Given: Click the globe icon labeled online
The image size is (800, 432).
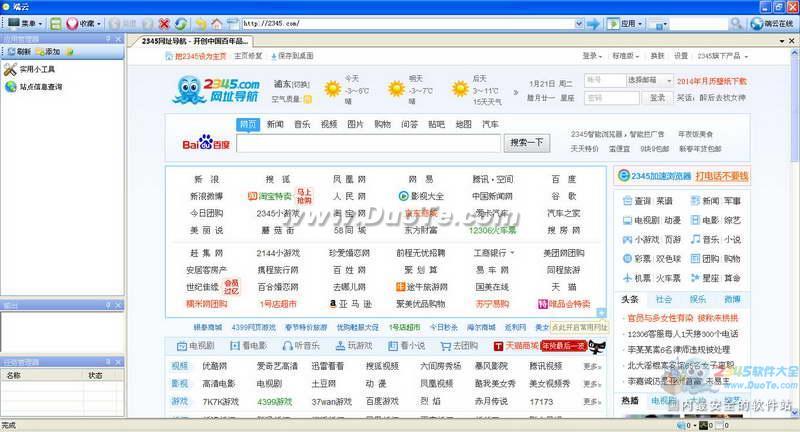Looking at the screenshot, I should (x=757, y=23).
